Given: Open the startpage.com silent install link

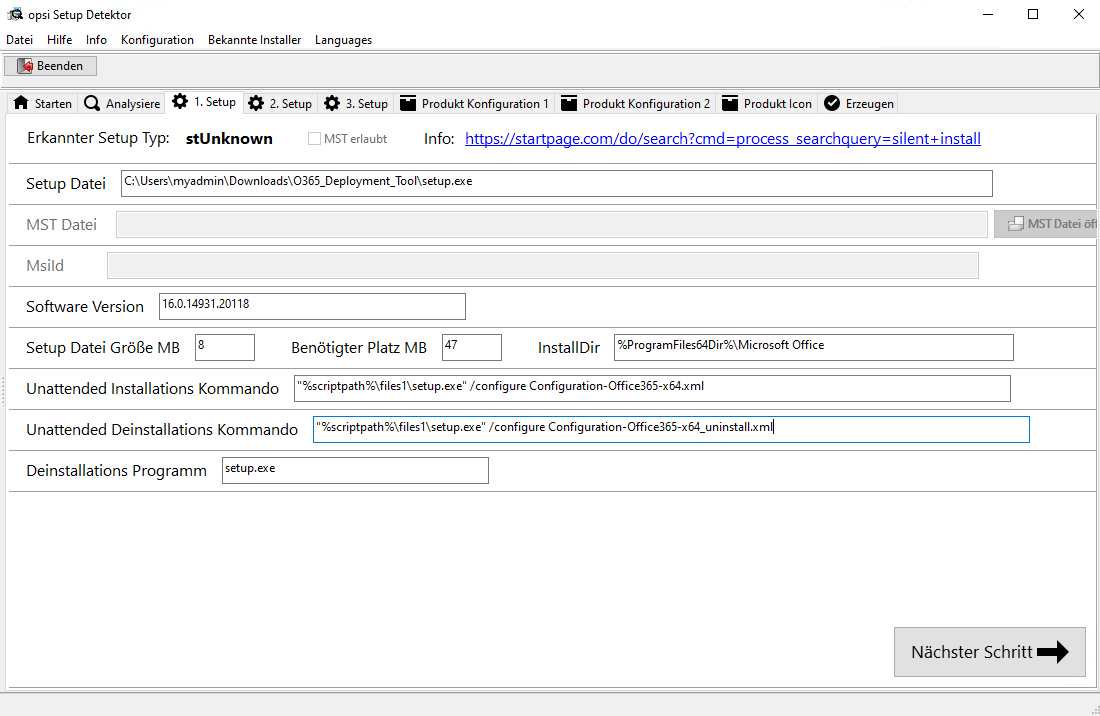Looking at the screenshot, I should coord(722,139).
